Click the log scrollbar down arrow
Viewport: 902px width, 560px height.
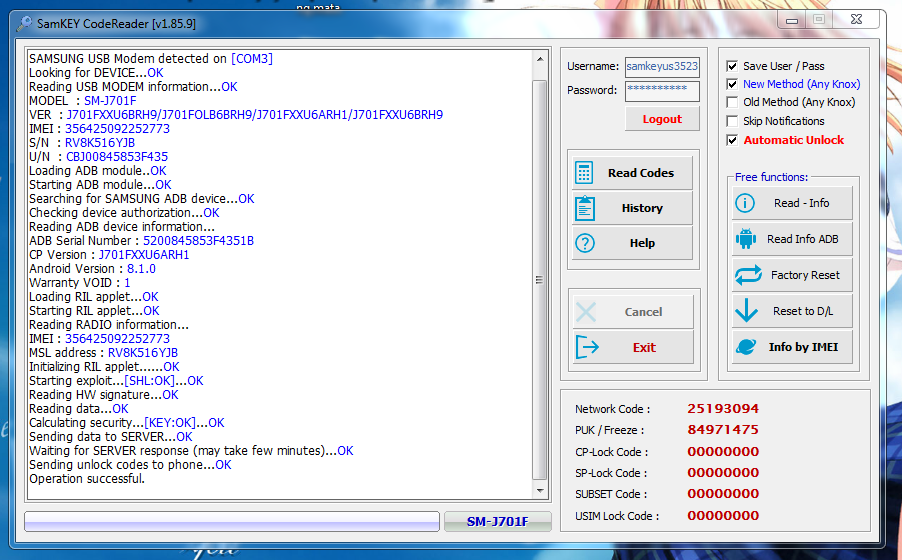540,491
